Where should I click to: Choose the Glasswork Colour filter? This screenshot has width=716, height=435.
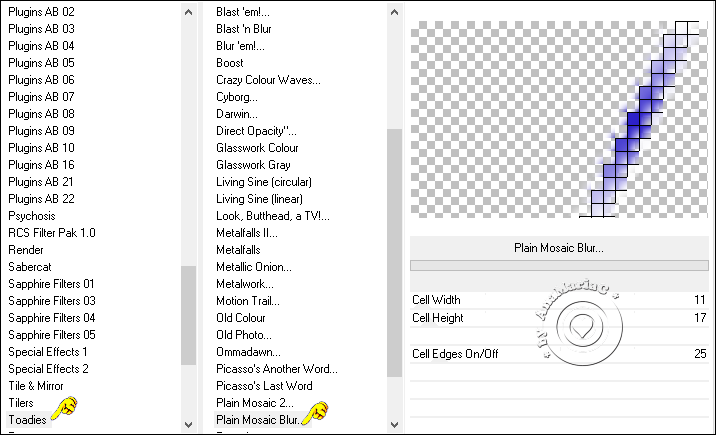pos(257,148)
